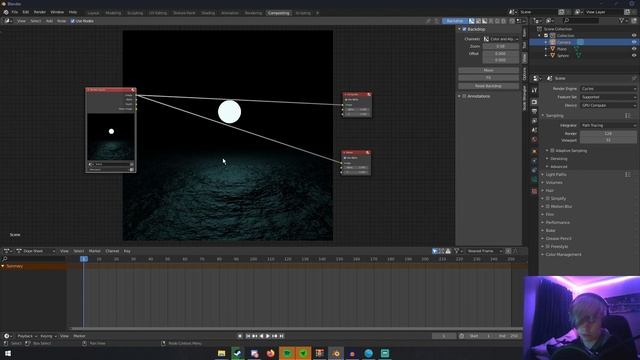
Task: Click the dope sheet filter funnel icon
Action: point(457,251)
